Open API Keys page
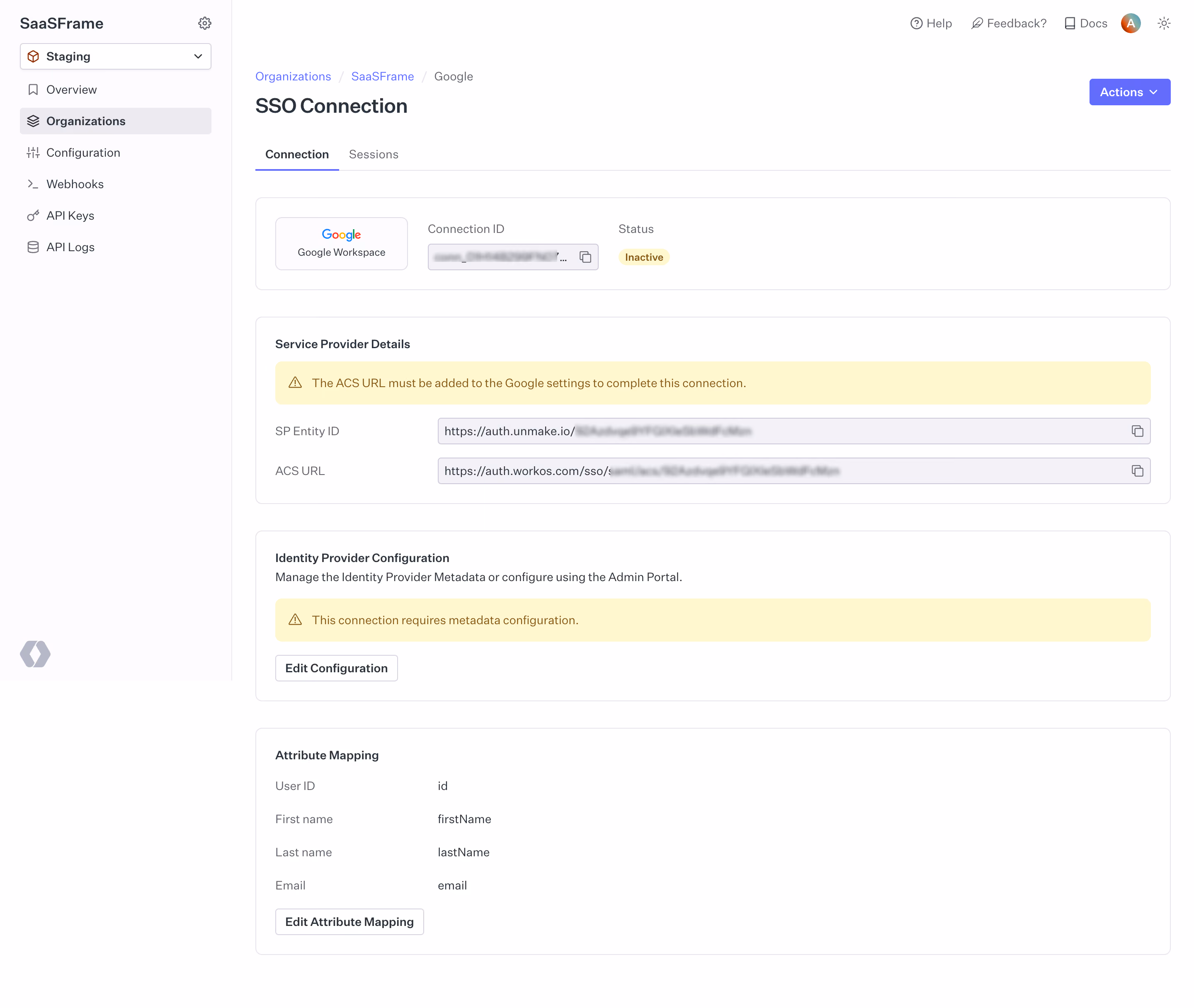The image size is (1194, 1008). [115, 216]
